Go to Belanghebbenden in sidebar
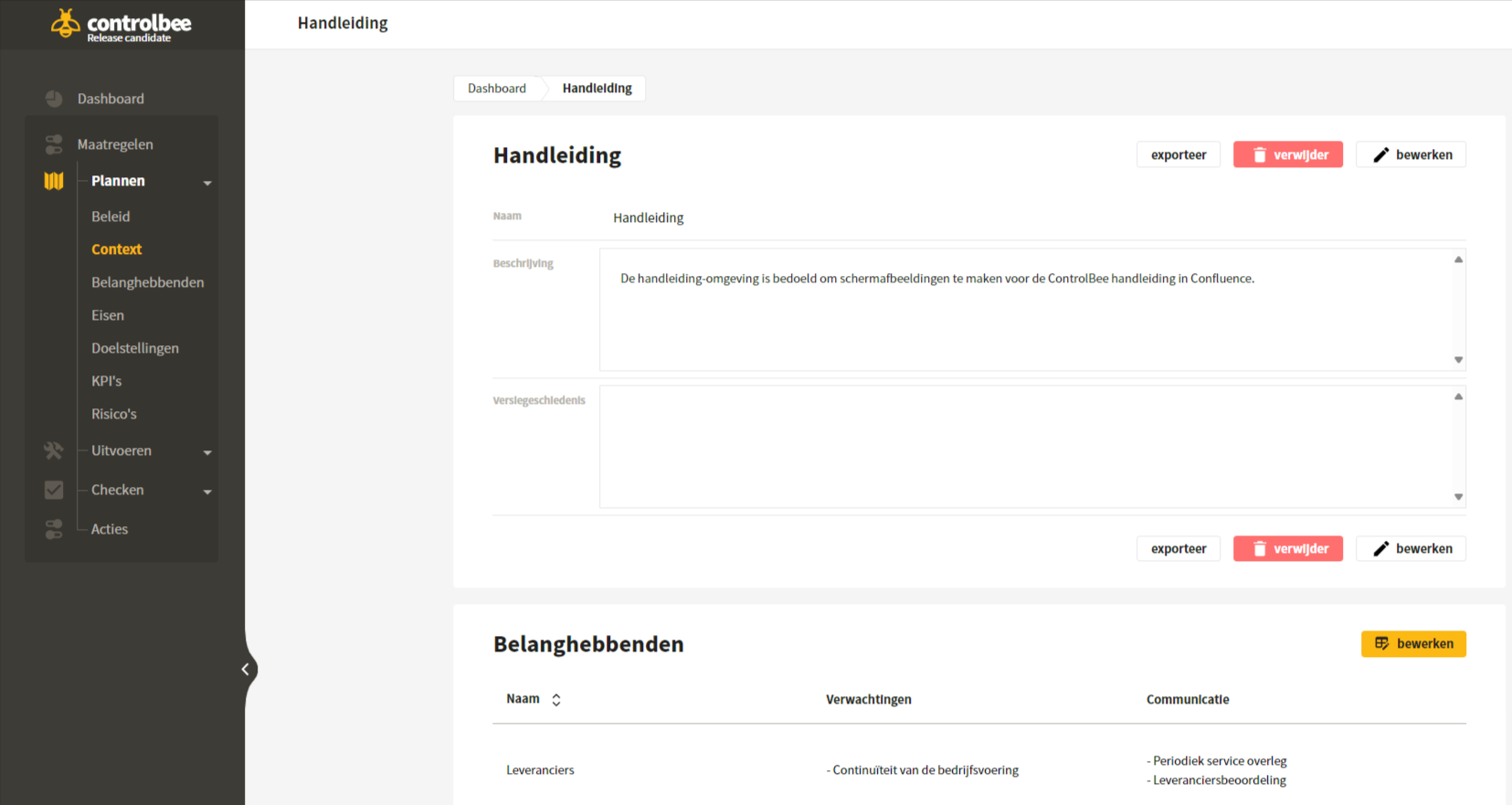Viewport: 1512px width, 805px height. [x=147, y=282]
